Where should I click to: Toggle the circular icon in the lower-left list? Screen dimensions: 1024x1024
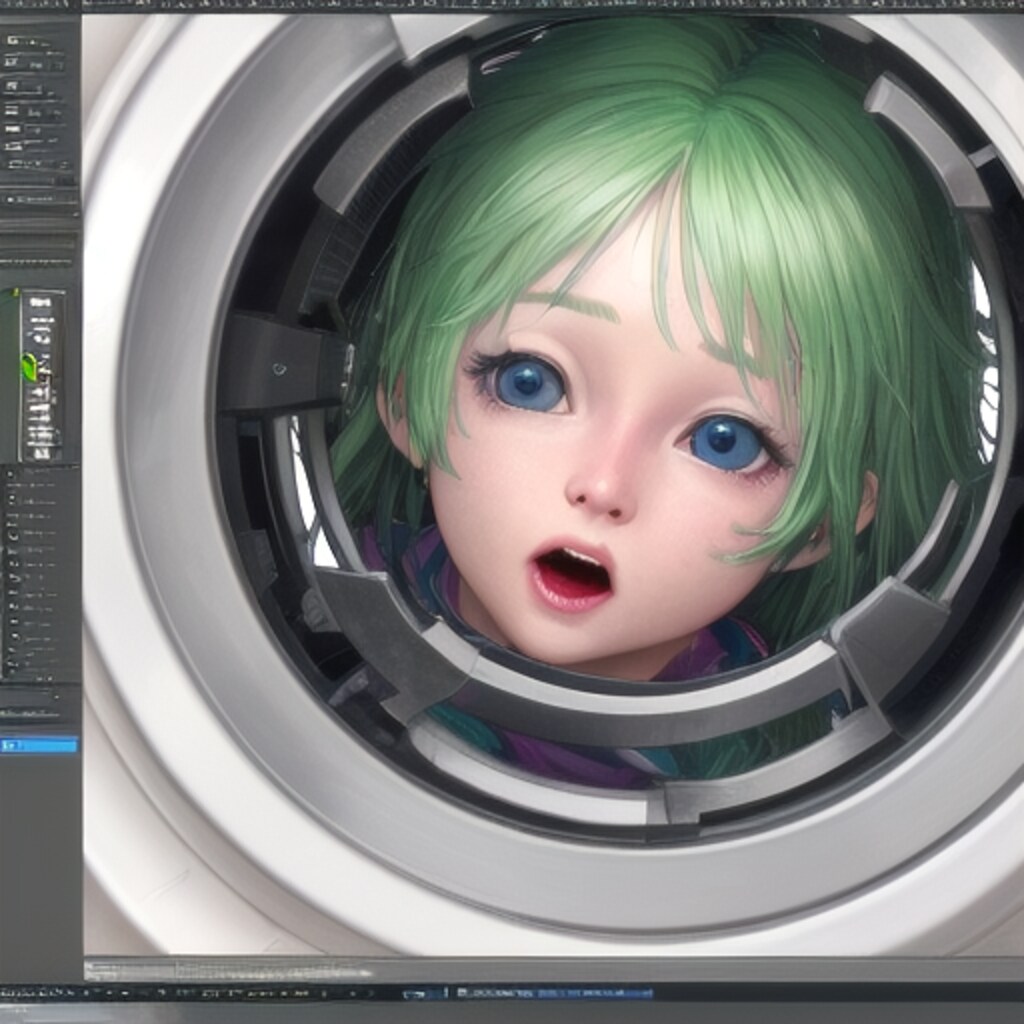[12, 536]
